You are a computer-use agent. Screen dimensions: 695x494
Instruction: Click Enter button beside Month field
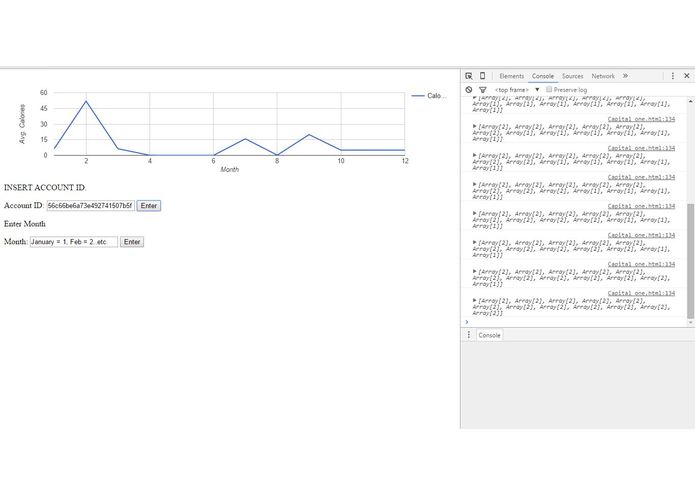click(132, 242)
